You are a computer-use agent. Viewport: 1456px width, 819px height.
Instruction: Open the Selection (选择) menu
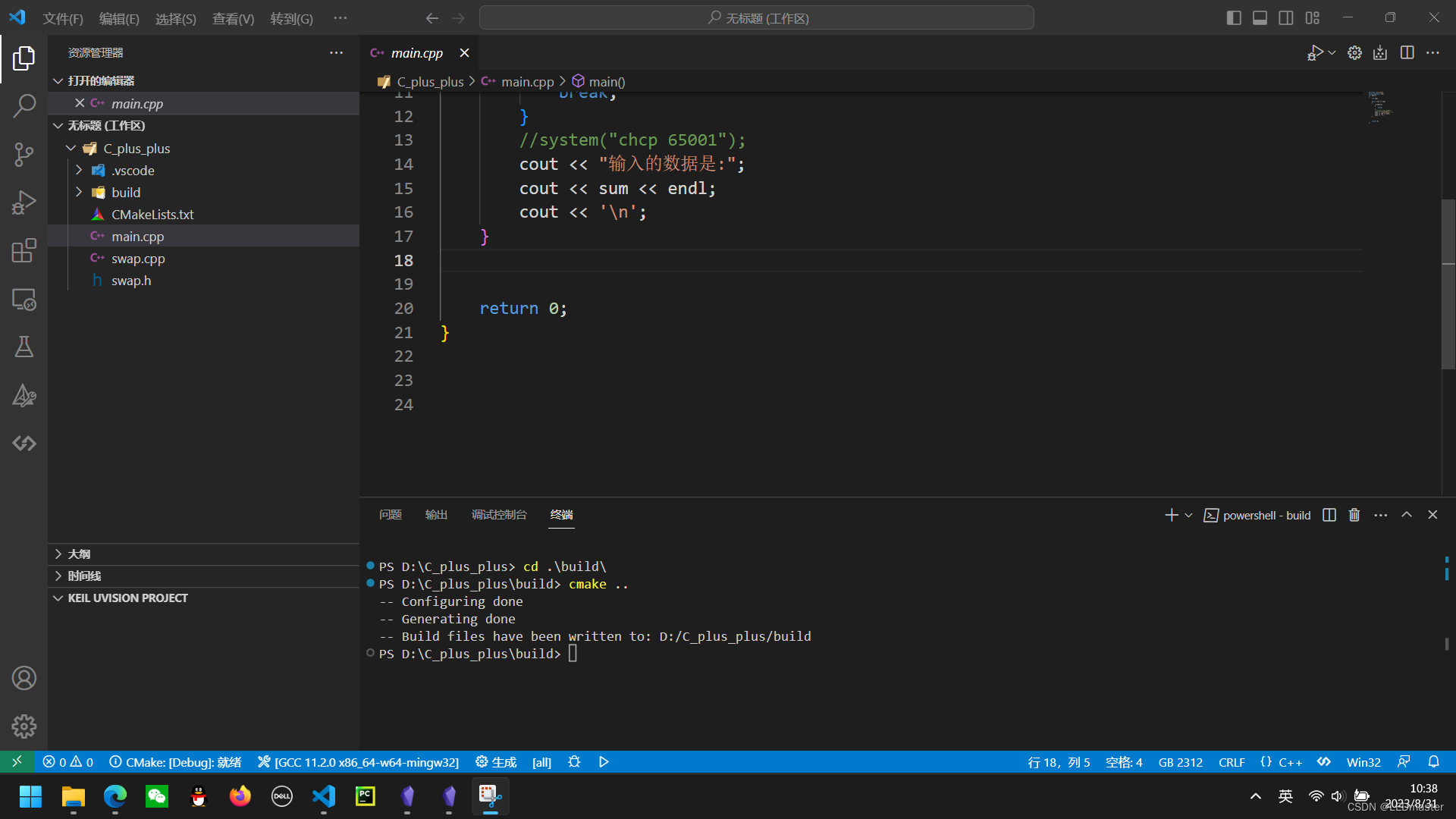[x=175, y=18]
